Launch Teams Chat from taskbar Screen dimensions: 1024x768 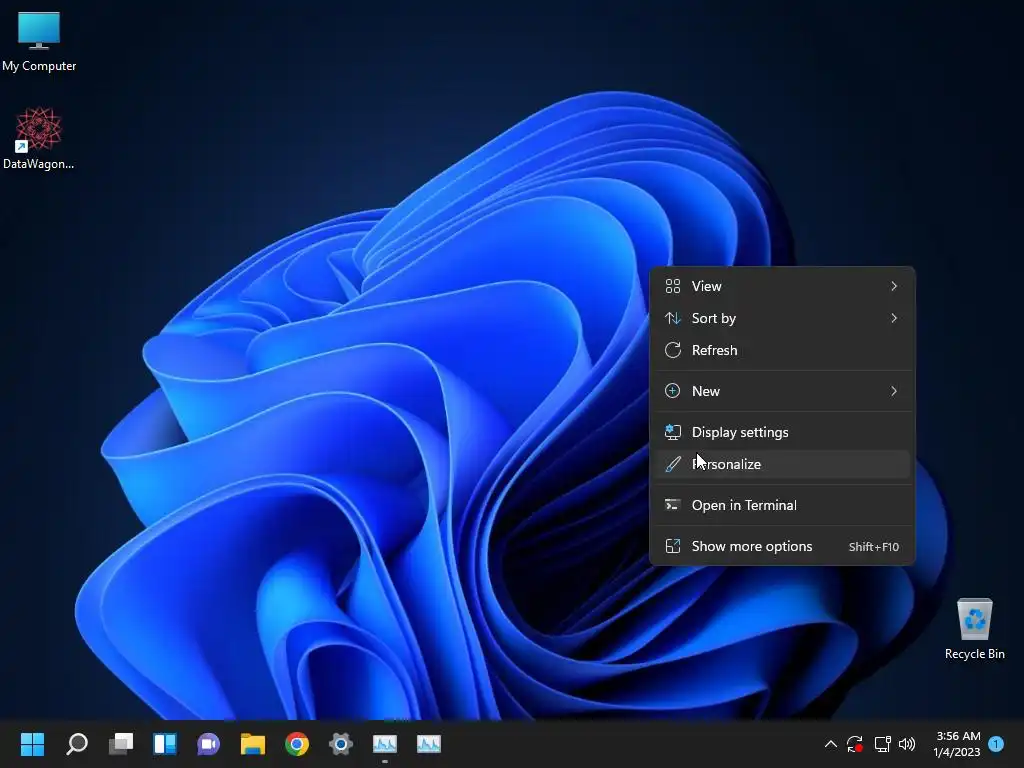tap(209, 744)
